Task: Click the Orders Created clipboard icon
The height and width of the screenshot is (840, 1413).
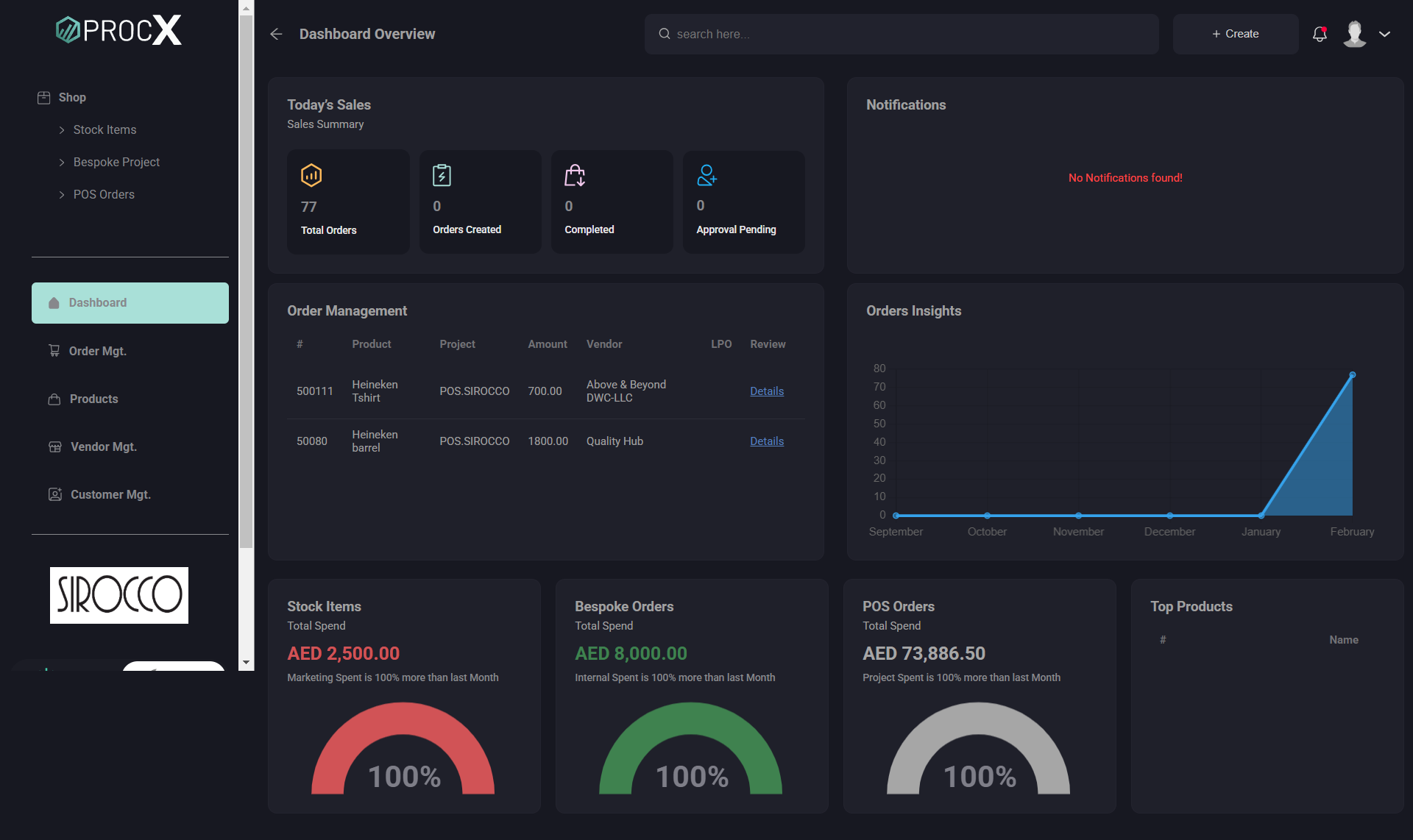Action: (442, 175)
